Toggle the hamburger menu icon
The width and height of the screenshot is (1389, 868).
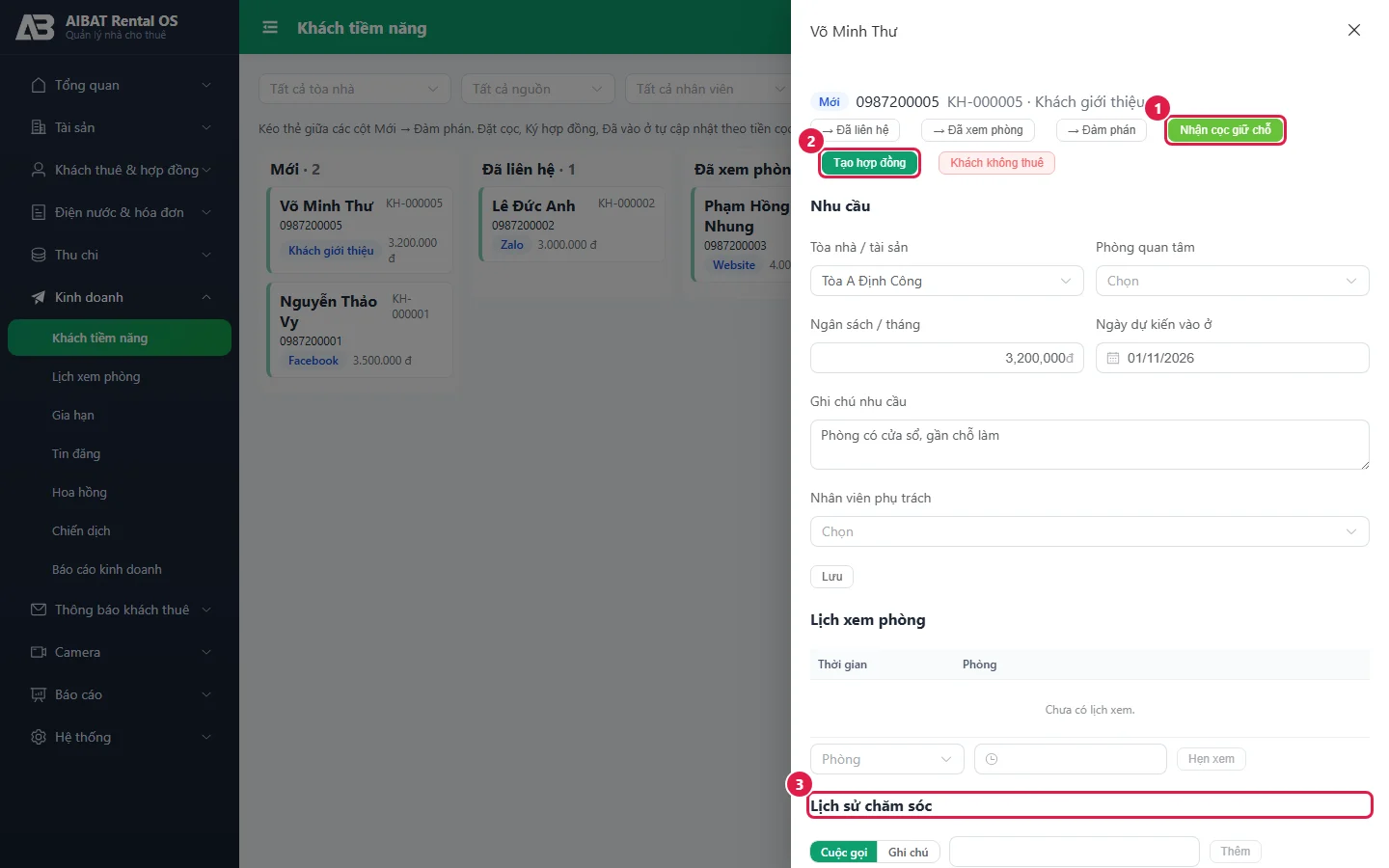[x=270, y=28]
